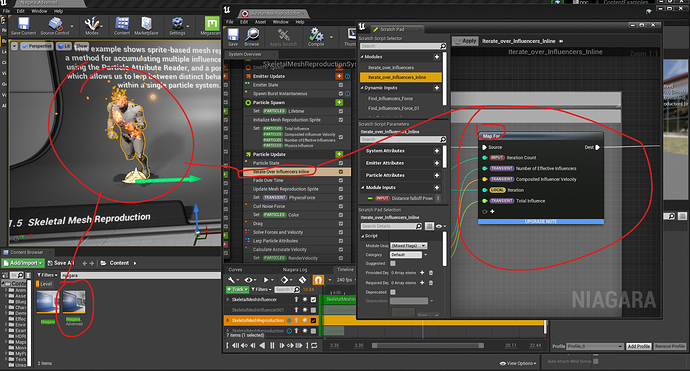Toggle checkbox on Curl Noise Force row
Screen dimensions: 690x371
(341, 206)
